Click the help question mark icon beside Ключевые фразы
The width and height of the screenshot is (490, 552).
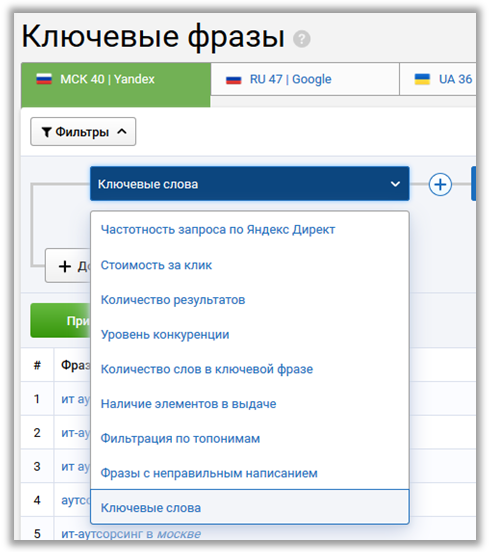click(x=302, y=39)
